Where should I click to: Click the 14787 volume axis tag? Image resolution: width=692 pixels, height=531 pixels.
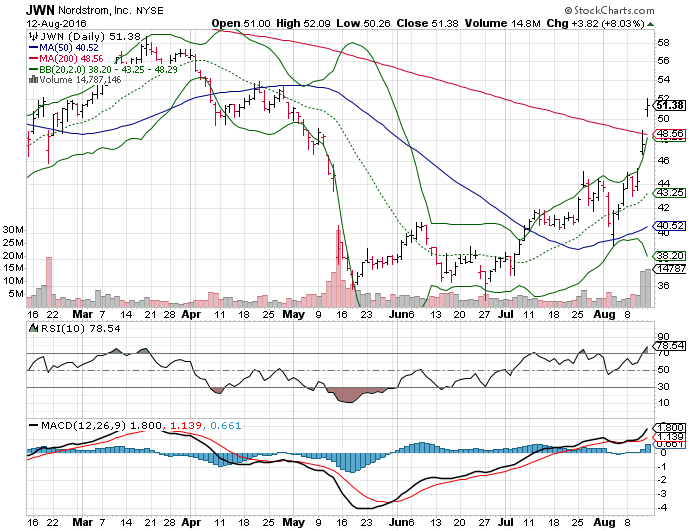coord(669,268)
